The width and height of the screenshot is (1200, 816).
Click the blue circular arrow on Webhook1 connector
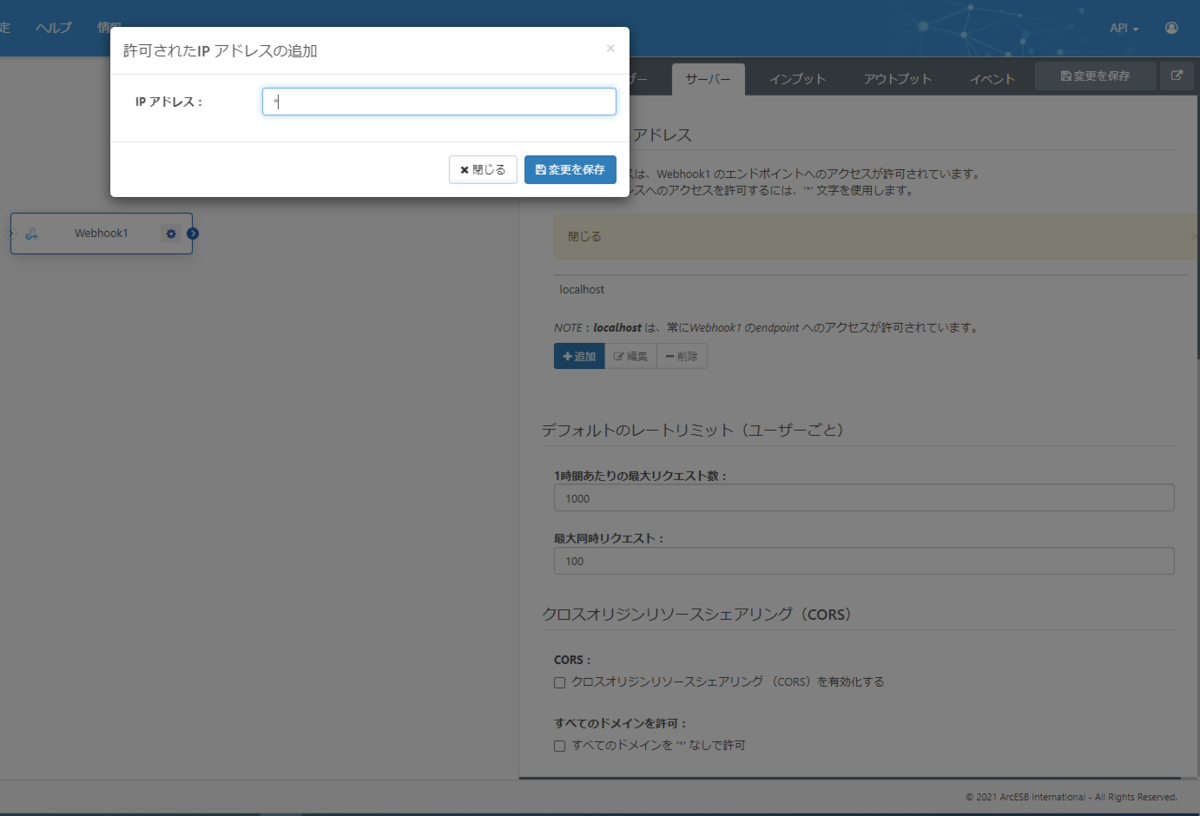(192, 233)
